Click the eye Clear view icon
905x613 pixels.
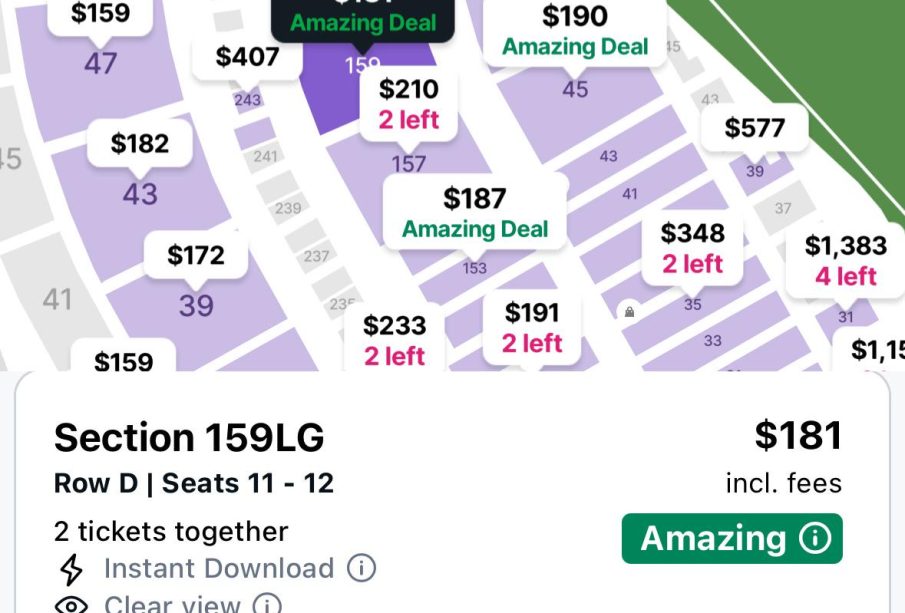(71, 605)
